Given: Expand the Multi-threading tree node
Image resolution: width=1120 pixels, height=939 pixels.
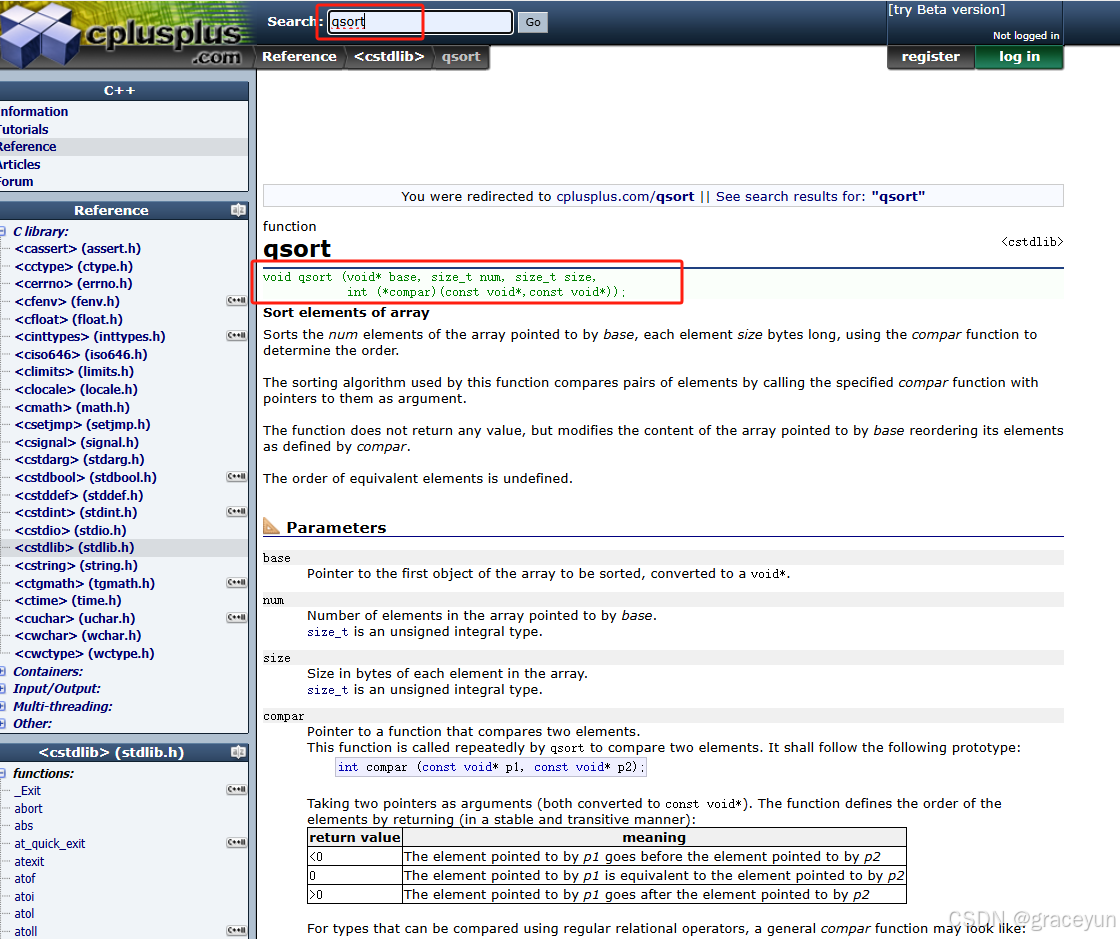Looking at the screenshot, I should coord(3,706).
